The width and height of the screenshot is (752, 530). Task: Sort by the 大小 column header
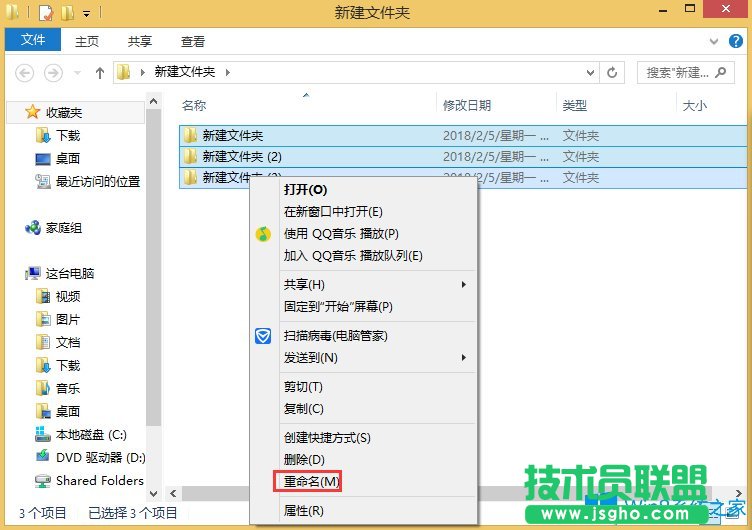tap(694, 106)
